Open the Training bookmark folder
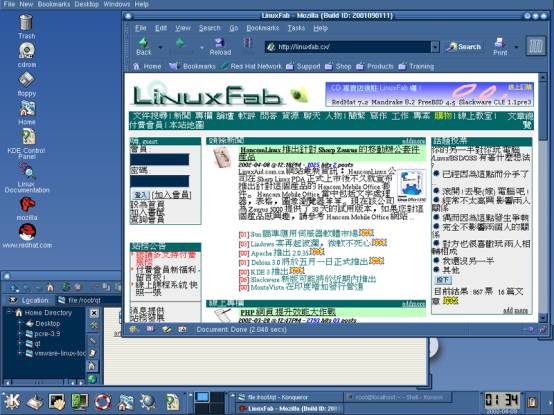This screenshot has width=554, height=415. click(416, 66)
